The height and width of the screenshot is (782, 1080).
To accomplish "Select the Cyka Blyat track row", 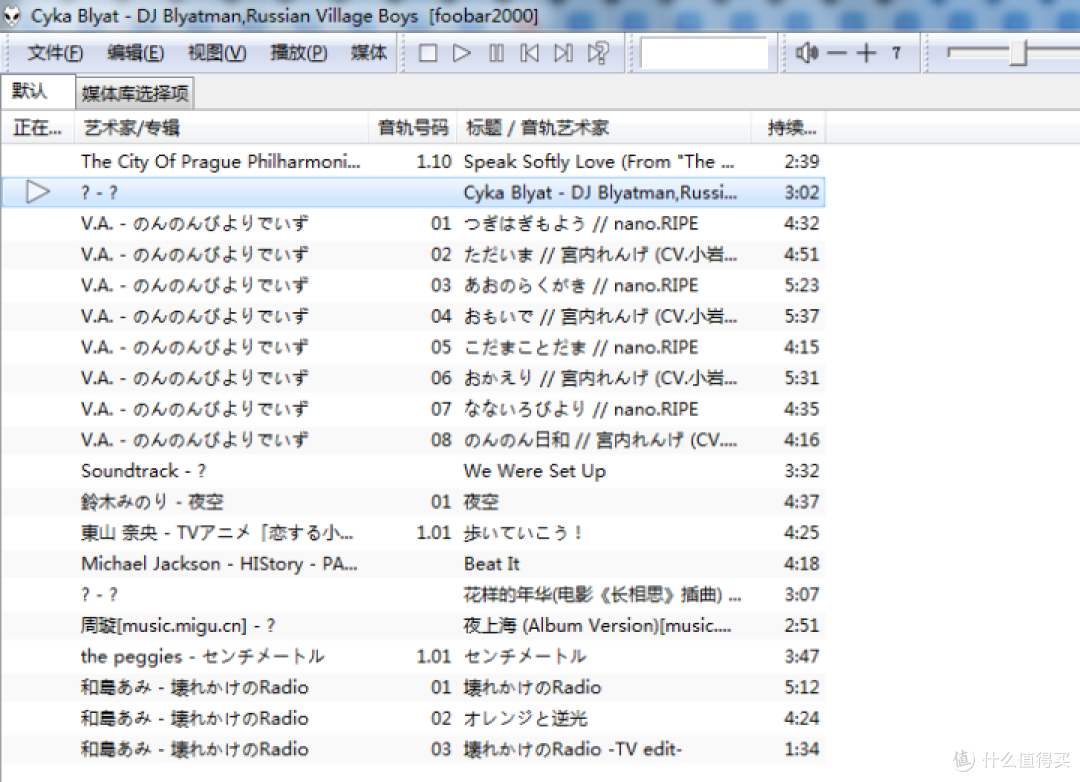I will [x=413, y=192].
